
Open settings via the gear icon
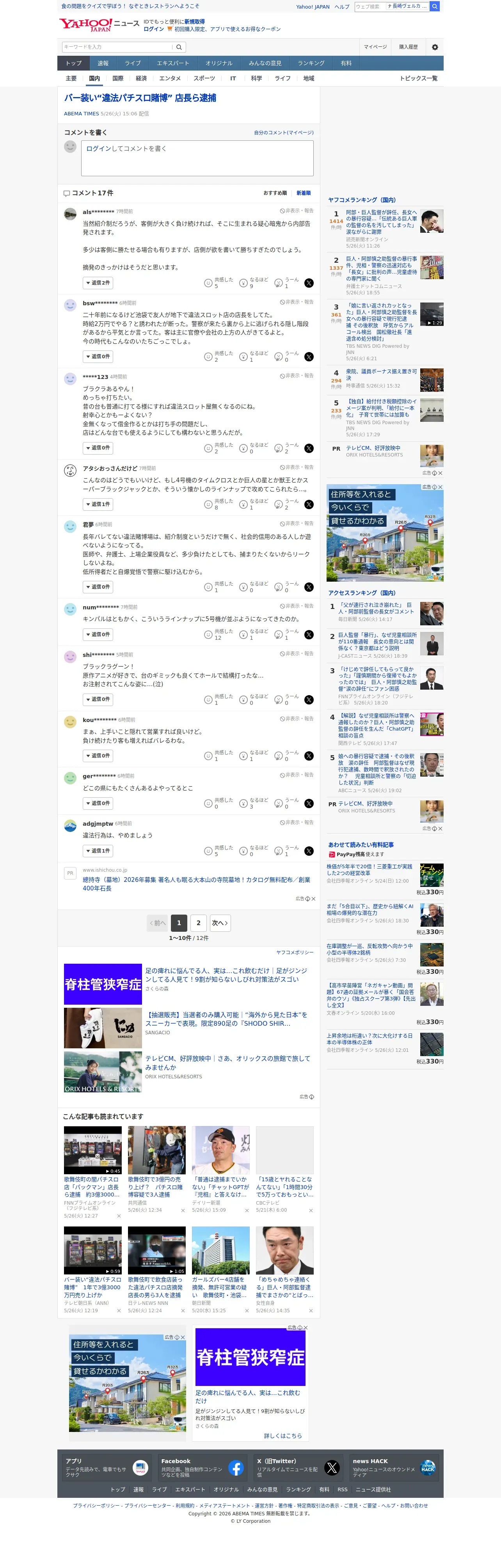click(x=435, y=47)
